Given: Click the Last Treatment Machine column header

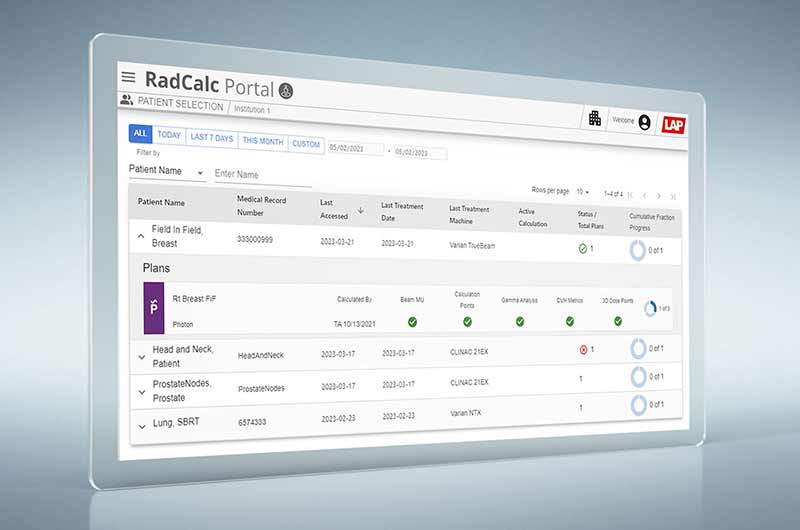Looking at the screenshot, I should (469, 215).
